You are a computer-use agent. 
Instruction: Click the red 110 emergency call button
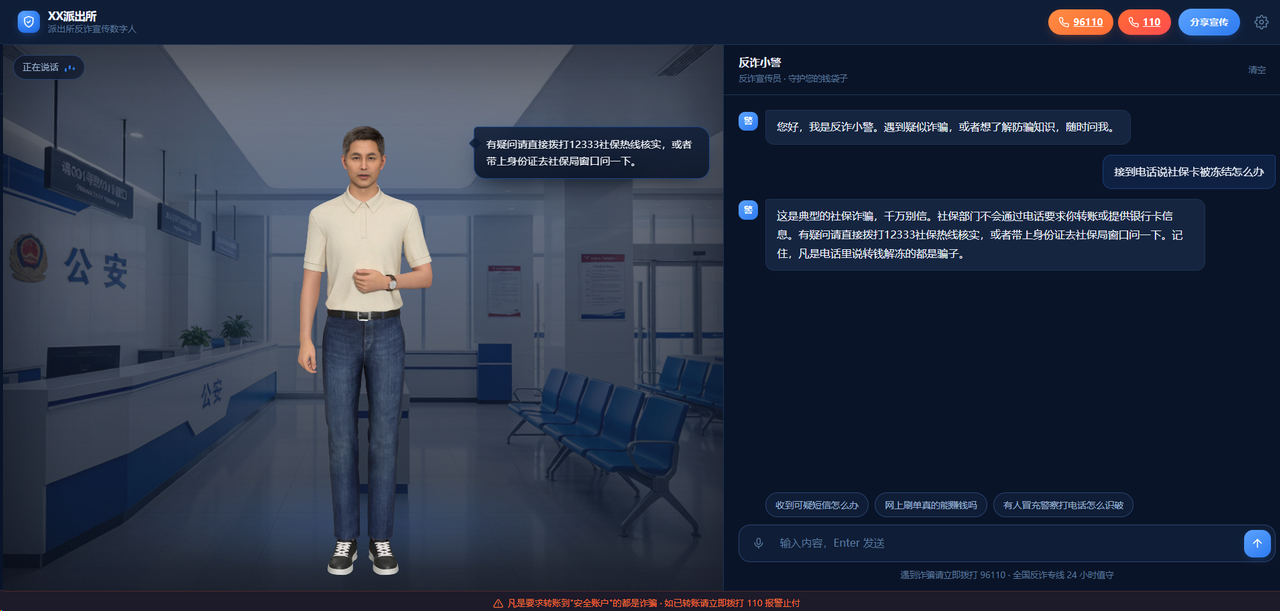pyautogui.click(x=1144, y=22)
